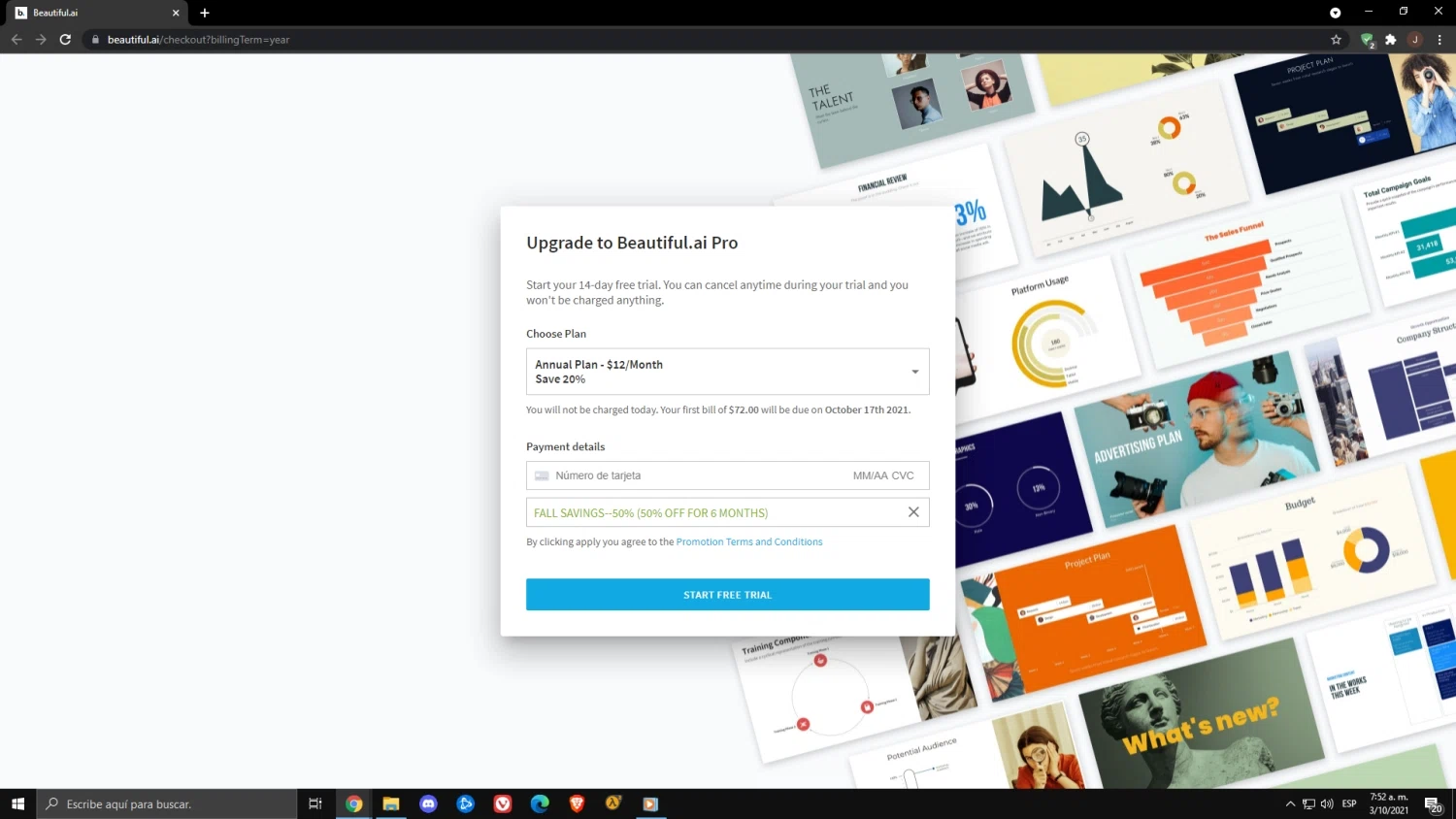Open the Chrome profile J avatar
Image resolution: width=1456 pixels, height=819 pixels.
1415,40
